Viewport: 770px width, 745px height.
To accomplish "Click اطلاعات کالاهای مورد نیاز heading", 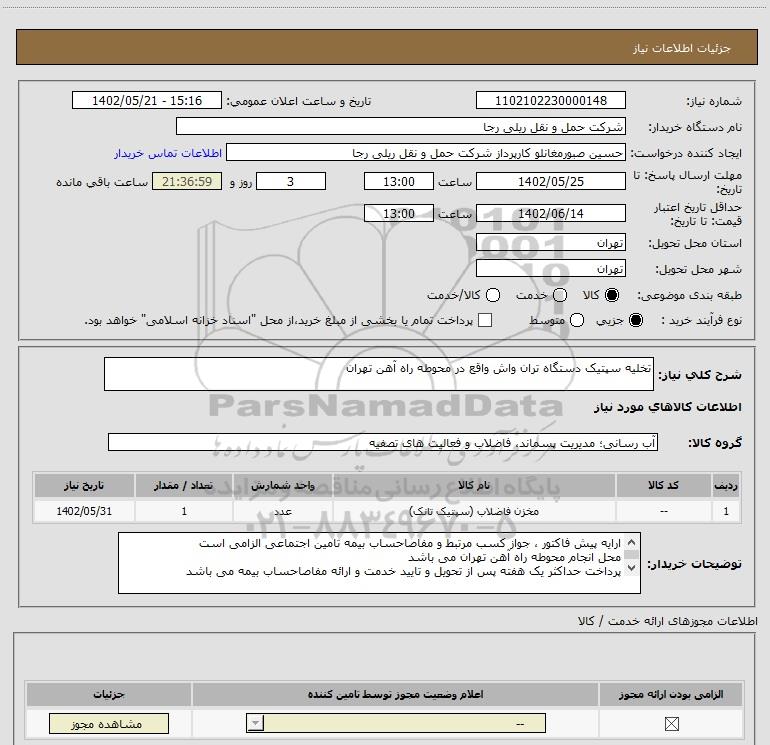I will (667, 407).
